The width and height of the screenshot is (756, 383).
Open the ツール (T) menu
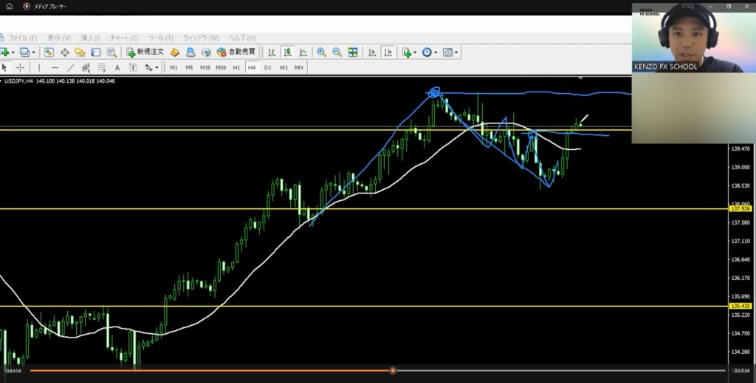click(x=160, y=38)
